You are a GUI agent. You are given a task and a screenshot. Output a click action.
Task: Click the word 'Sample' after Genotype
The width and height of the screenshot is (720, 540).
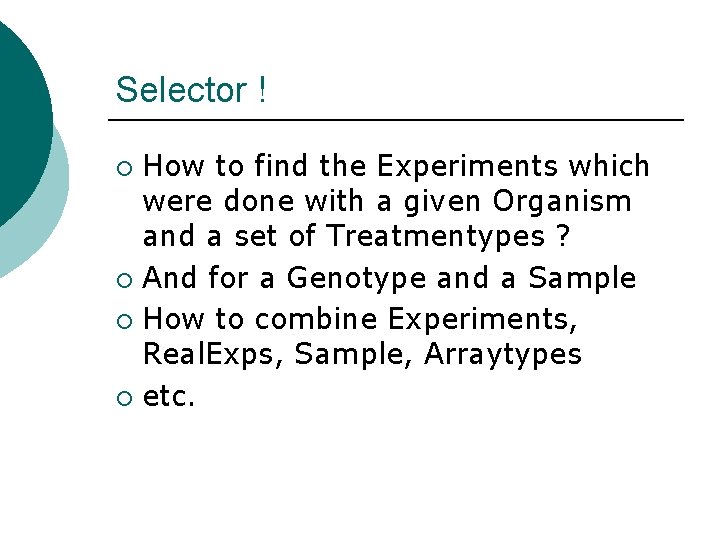582,278
